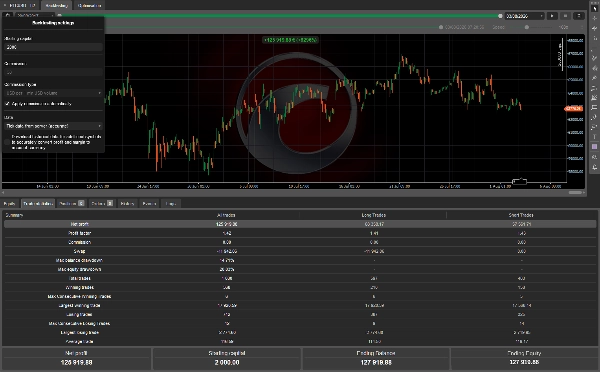Select the Profit factor row

point(300,233)
